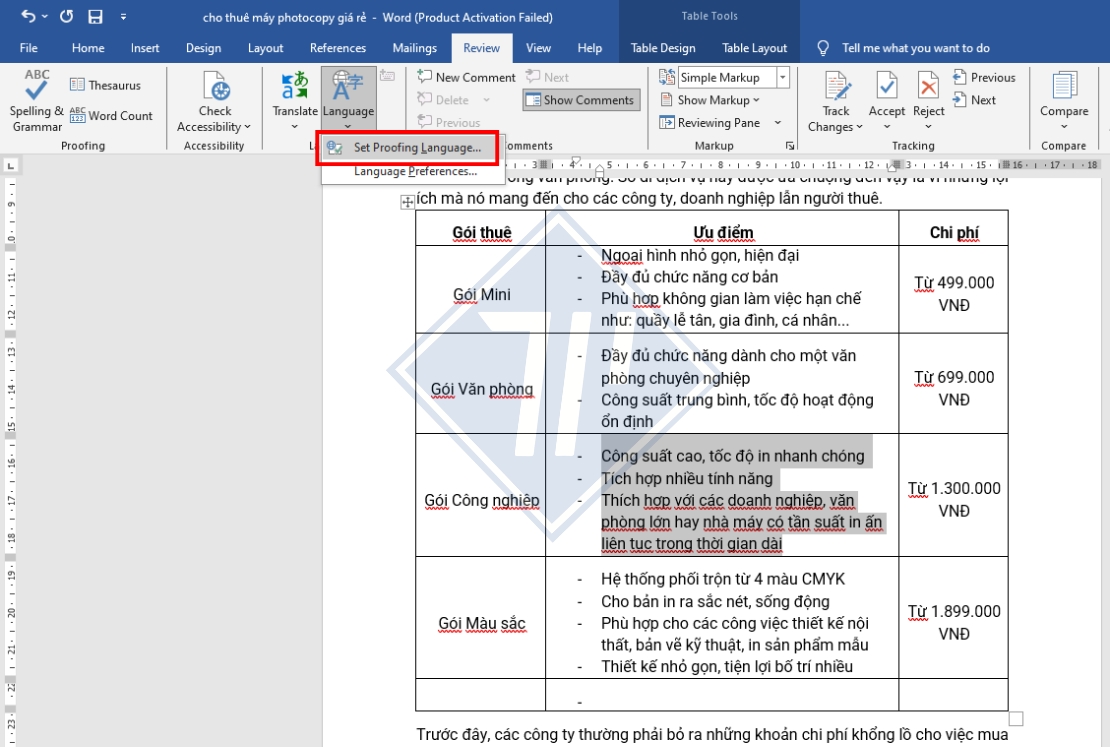Open the Table Layout tab

(754, 47)
